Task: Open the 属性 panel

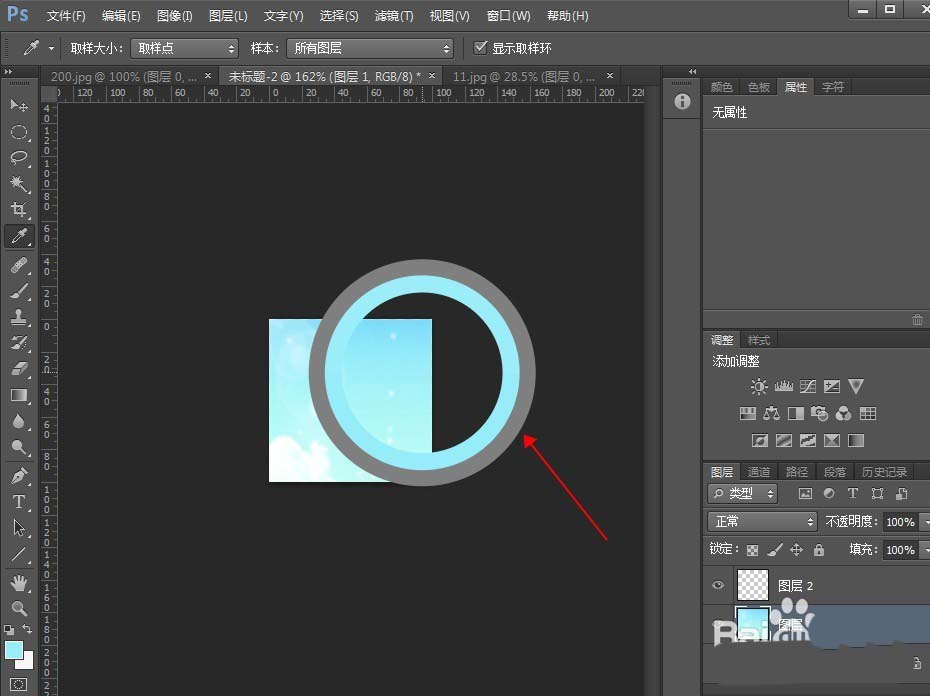Action: (x=796, y=86)
